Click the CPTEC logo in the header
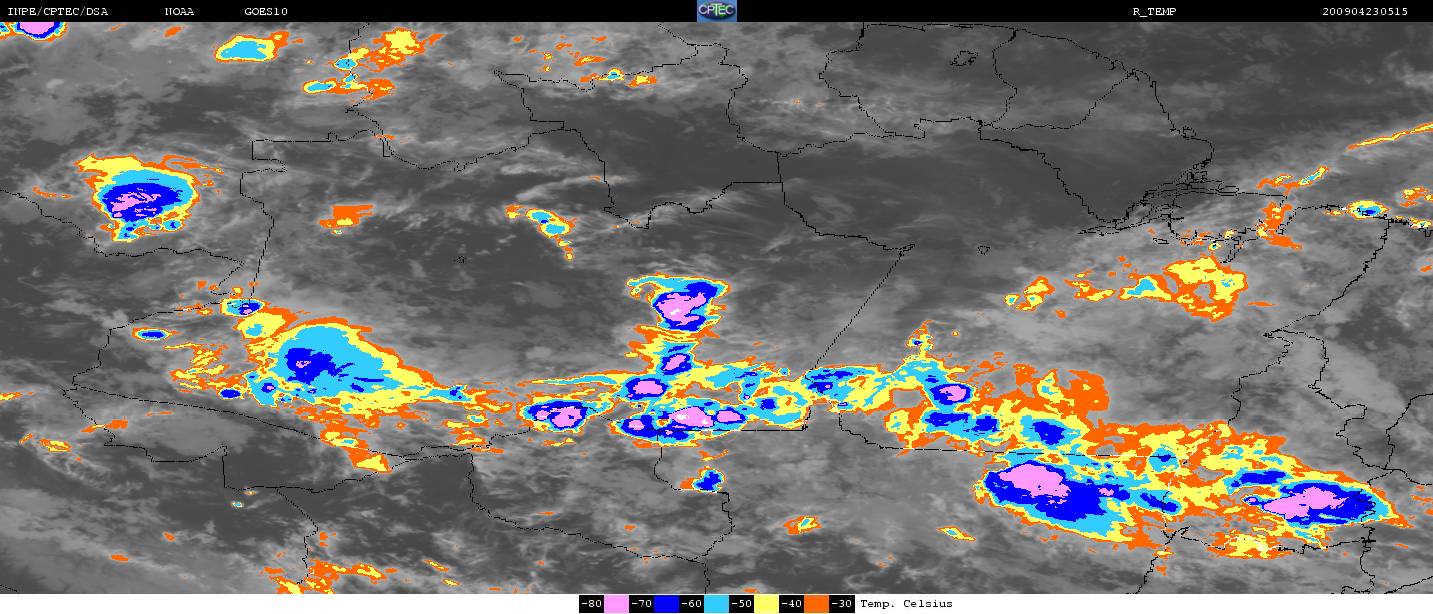Image resolution: width=1433 pixels, height=614 pixels. pos(716,10)
